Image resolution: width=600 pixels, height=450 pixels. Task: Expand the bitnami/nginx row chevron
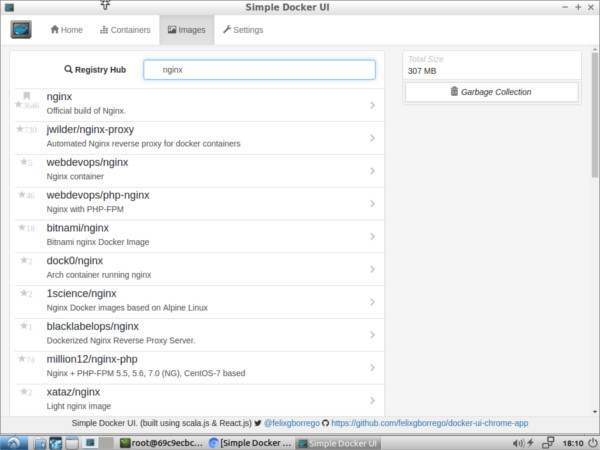pos(372,236)
